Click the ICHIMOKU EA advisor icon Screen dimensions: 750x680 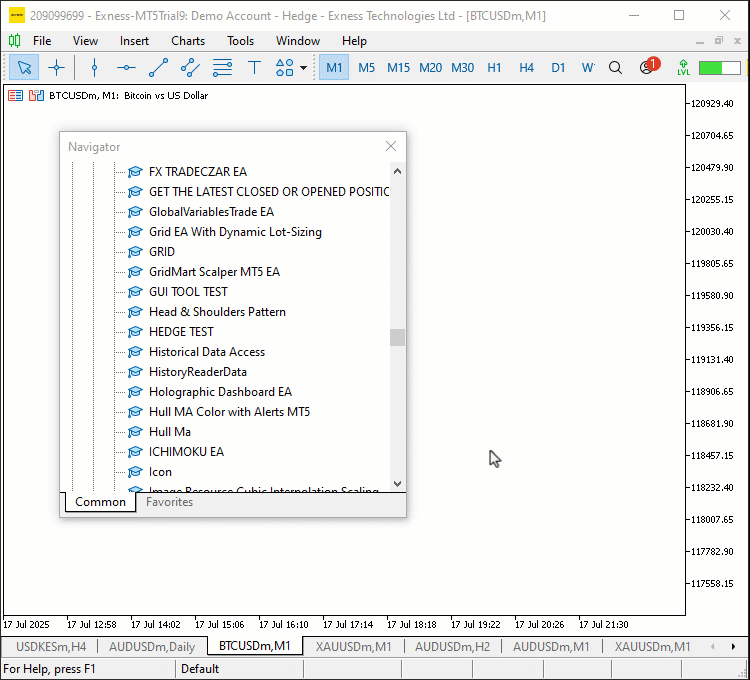point(135,452)
